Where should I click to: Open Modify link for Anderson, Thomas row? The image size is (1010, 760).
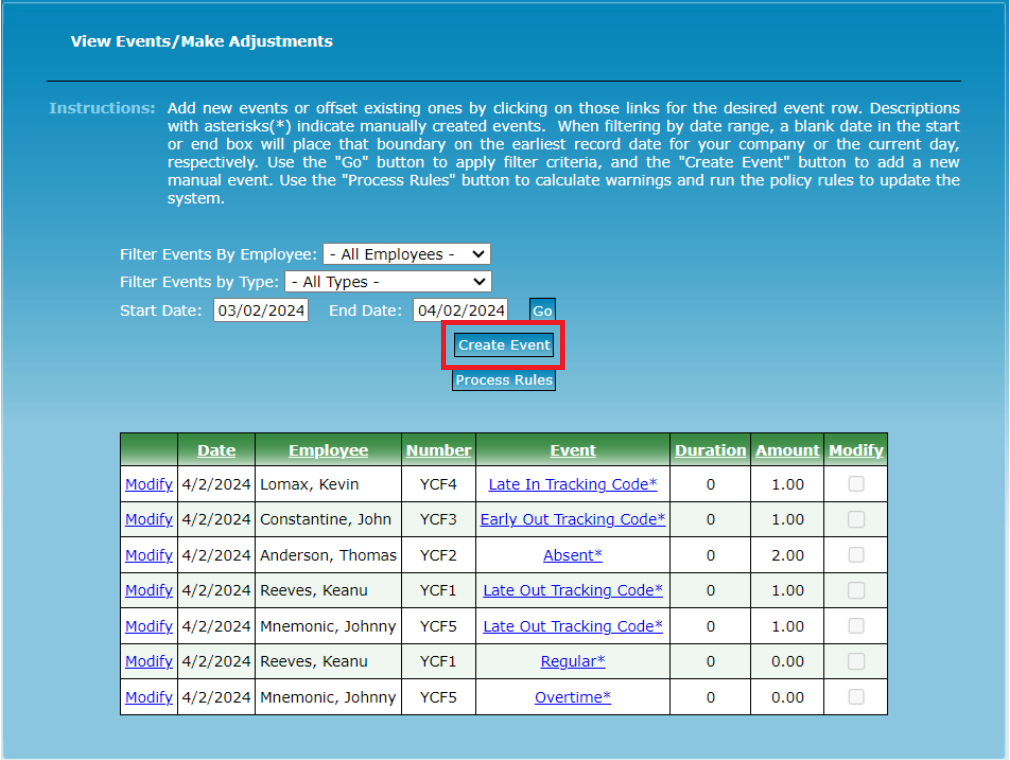(x=149, y=555)
